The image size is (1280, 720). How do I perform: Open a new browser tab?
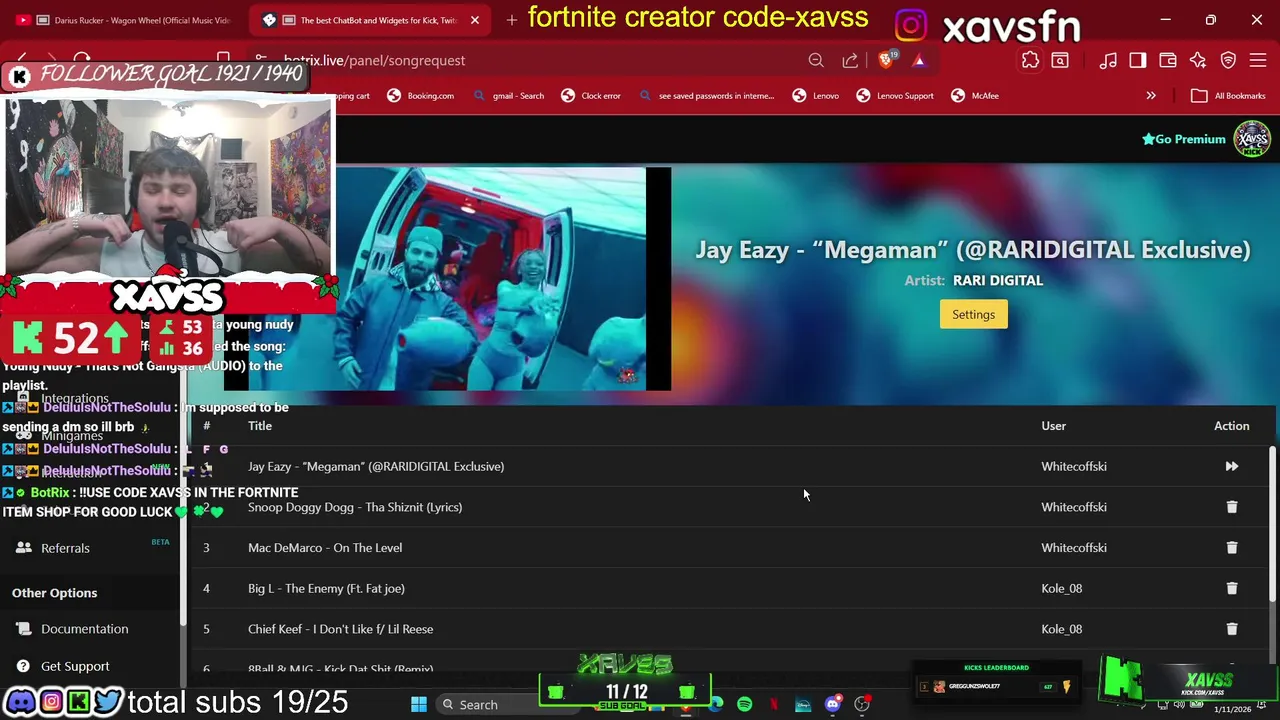pos(511,20)
